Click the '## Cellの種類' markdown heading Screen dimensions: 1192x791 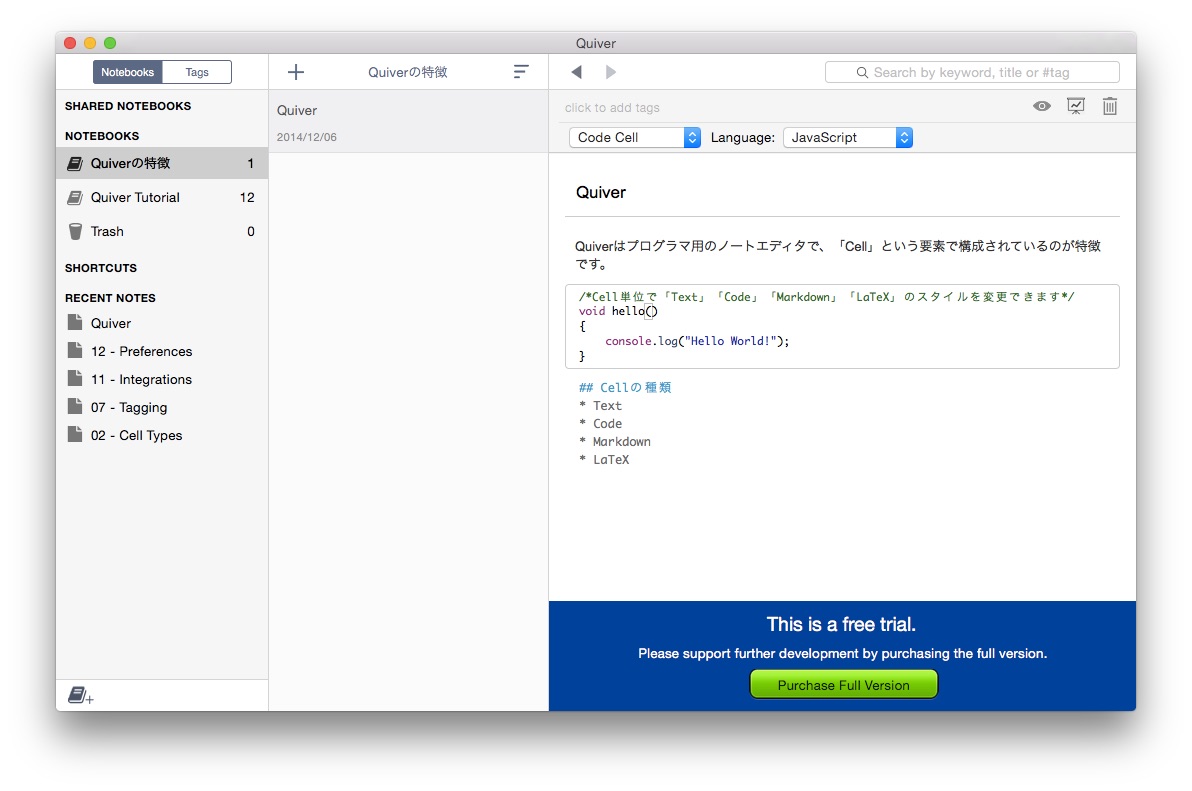[625, 388]
